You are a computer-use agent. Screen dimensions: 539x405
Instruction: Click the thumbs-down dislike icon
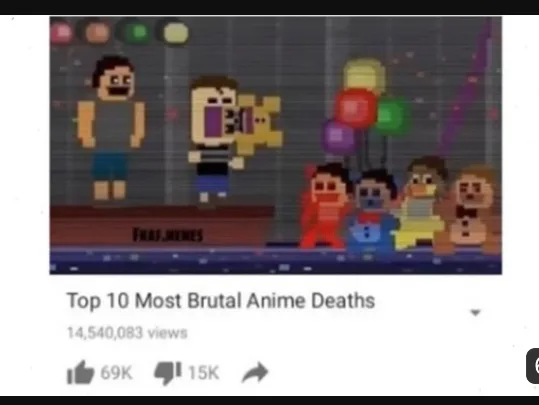(167, 373)
